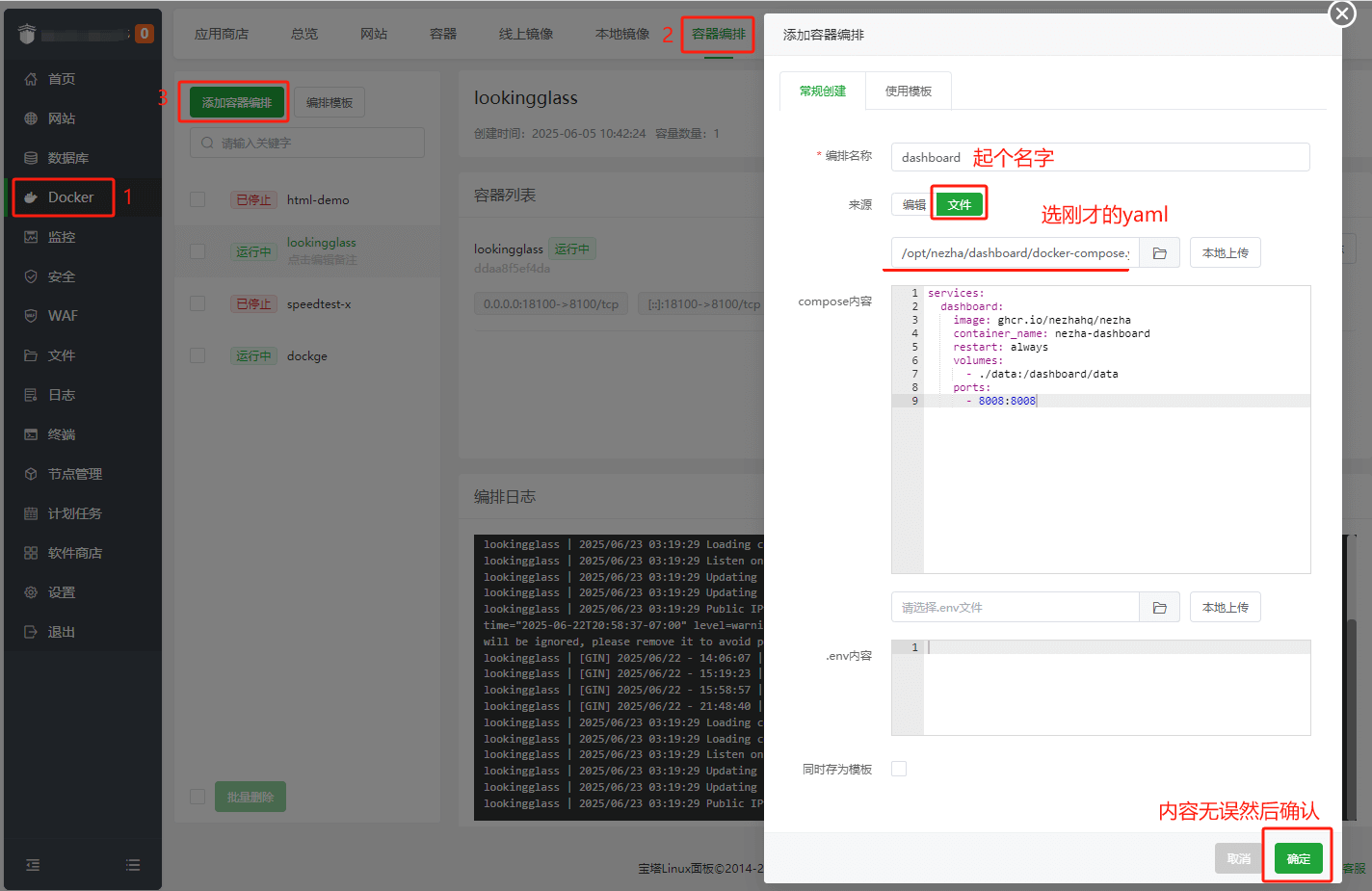This screenshot has height=891, width=1372.
Task: Open folder browser for .env file
Action: click(1159, 607)
